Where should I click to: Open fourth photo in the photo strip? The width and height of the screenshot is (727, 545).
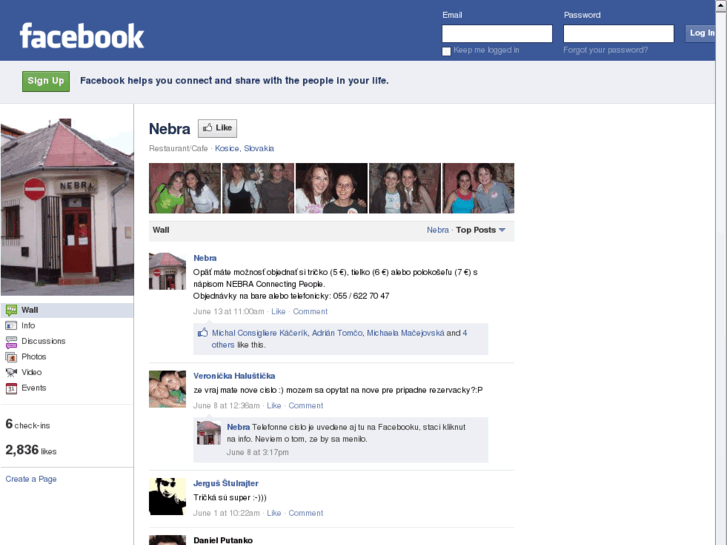(405, 188)
